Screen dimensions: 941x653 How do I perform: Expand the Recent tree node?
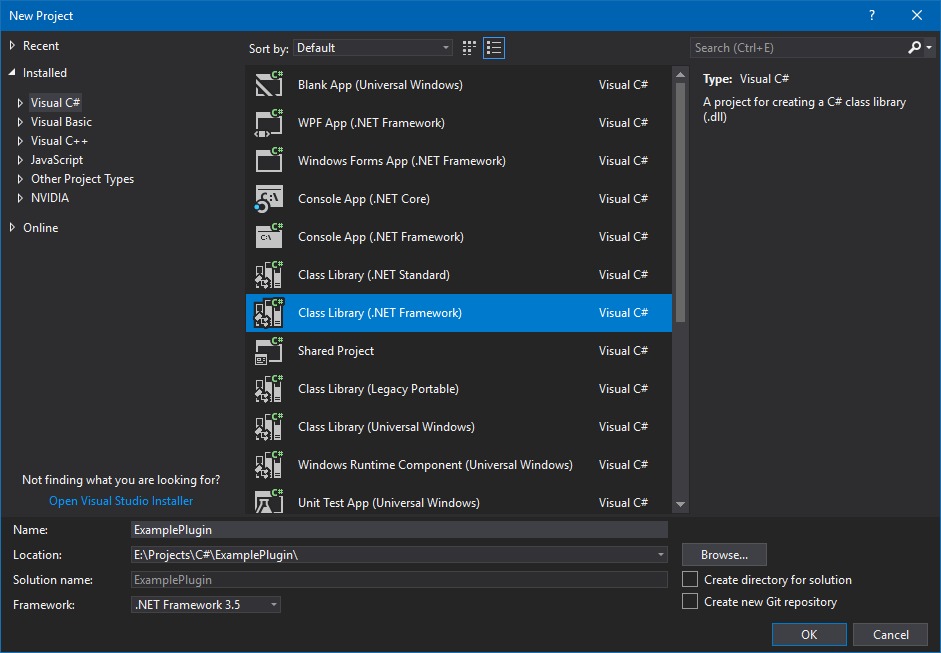pyautogui.click(x=12, y=46)
